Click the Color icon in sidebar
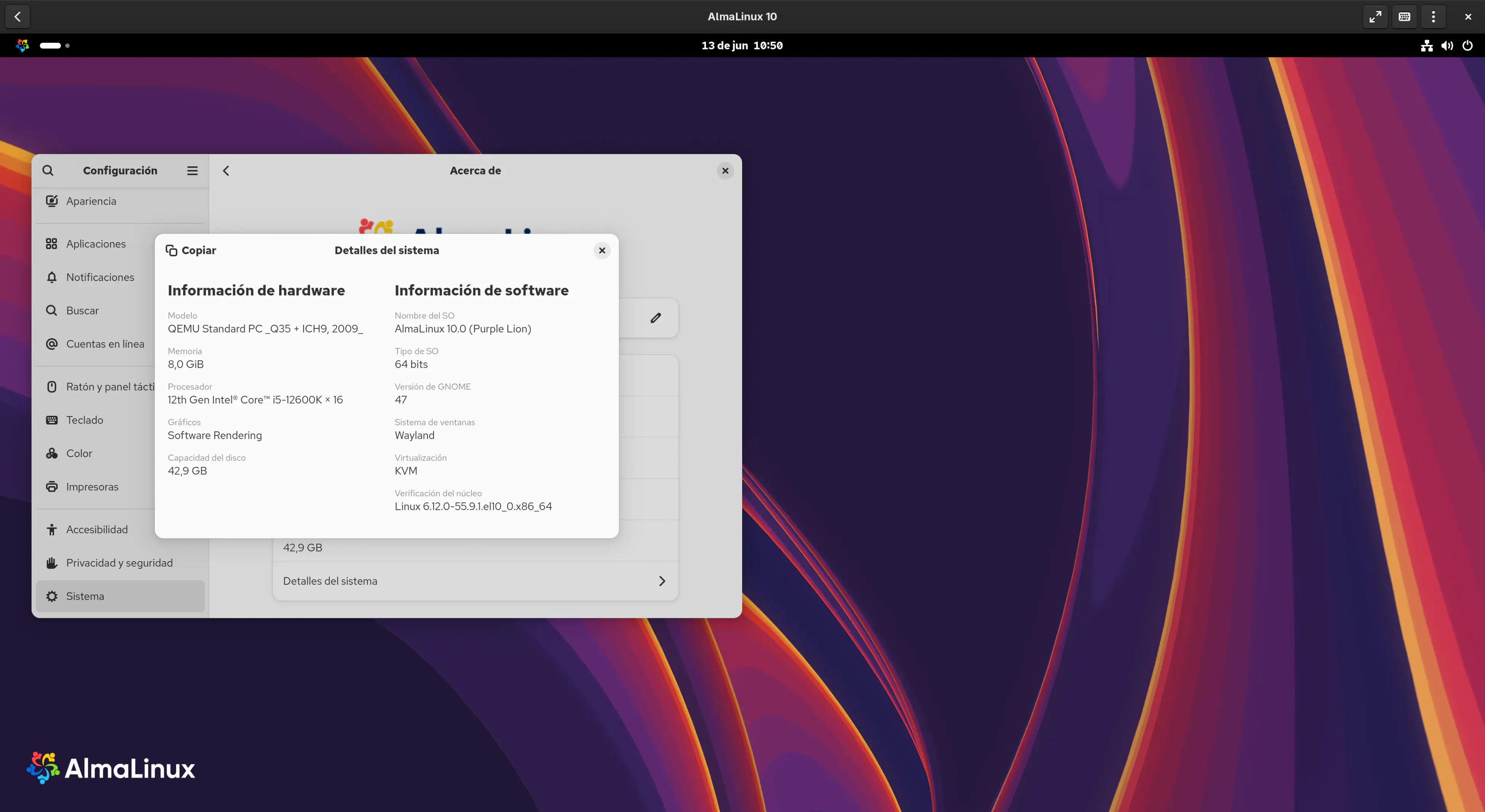 coord(52,454)
